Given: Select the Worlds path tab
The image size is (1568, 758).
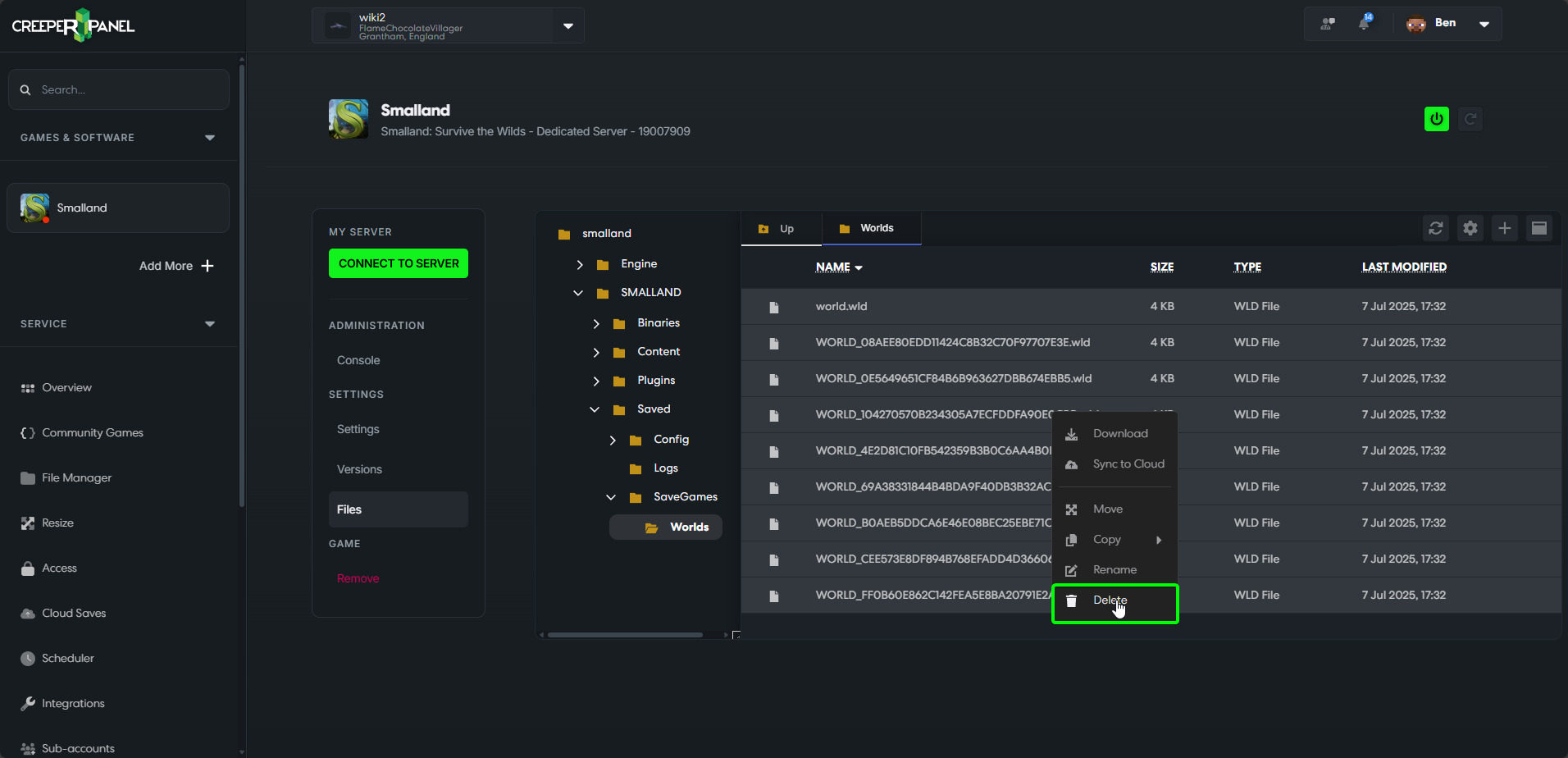Looking at the screenshot, I should click(872, 228).
